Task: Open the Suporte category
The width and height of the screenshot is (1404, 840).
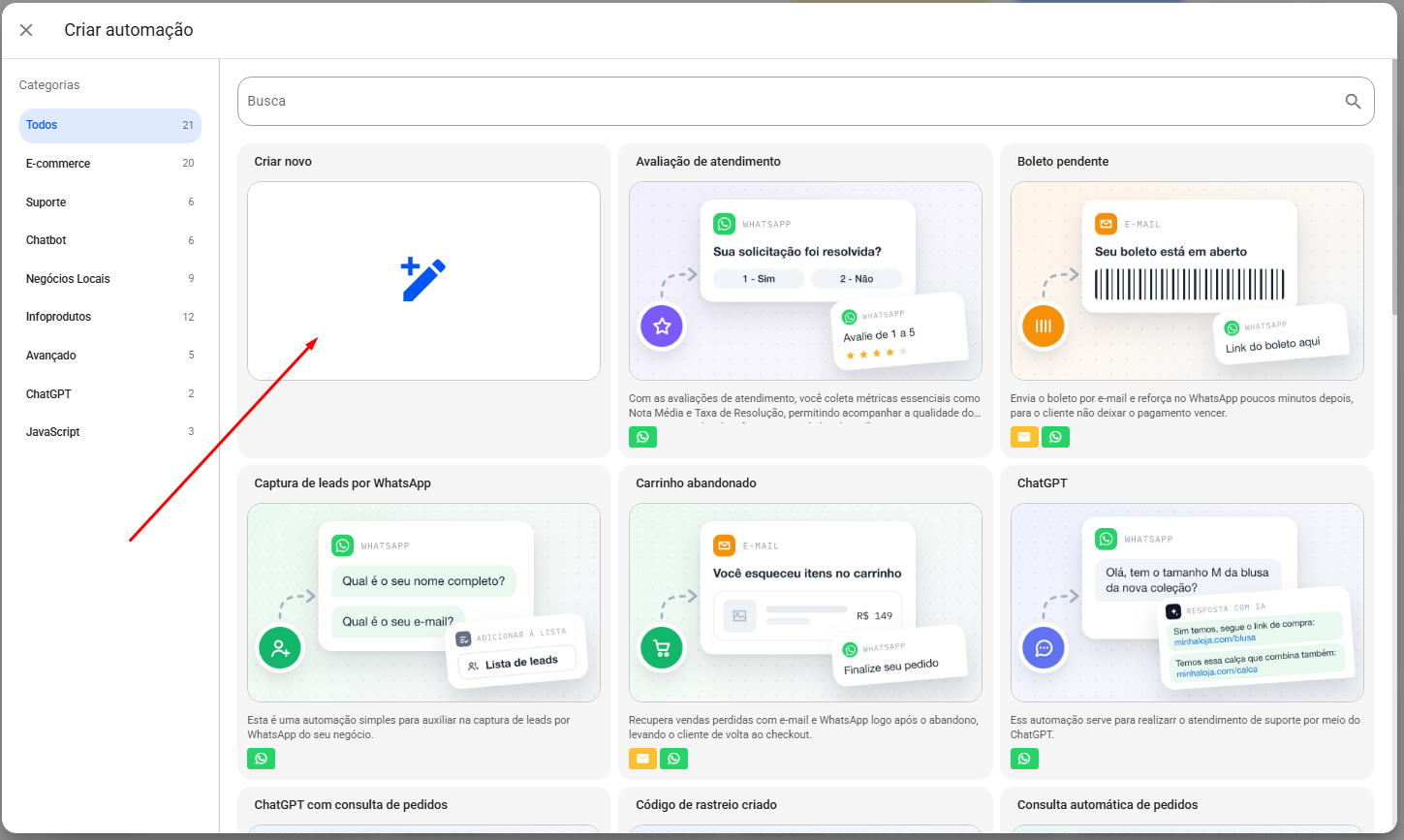Action: coord(110,202)
